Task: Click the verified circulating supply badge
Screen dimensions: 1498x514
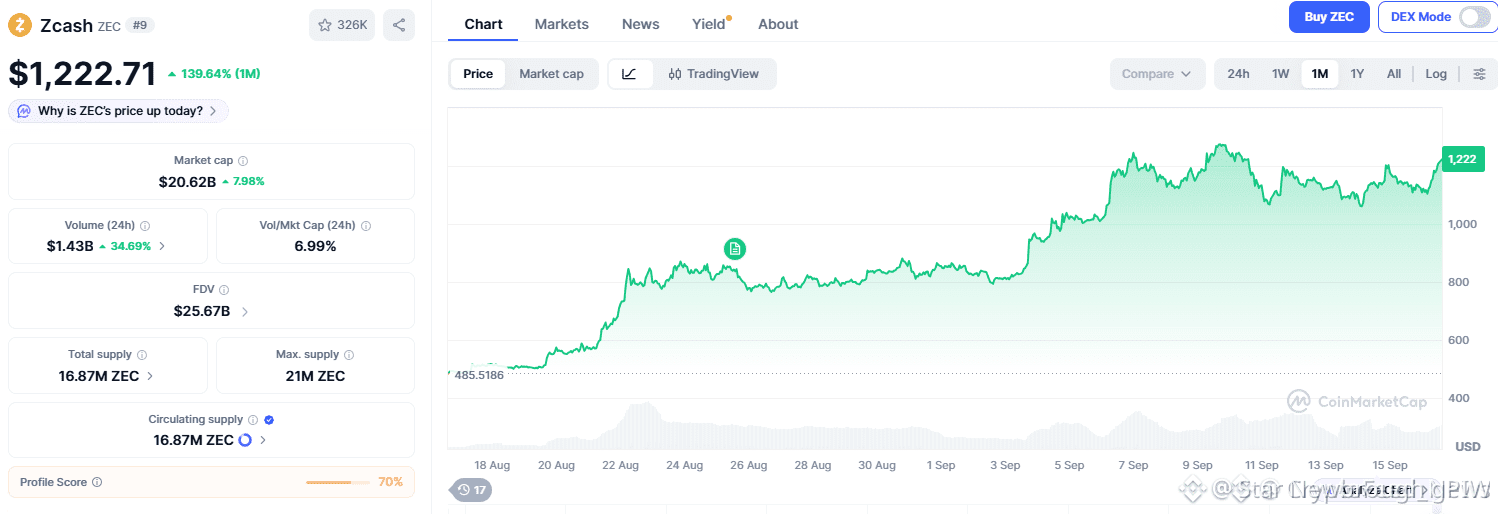Action: (269, 420)
